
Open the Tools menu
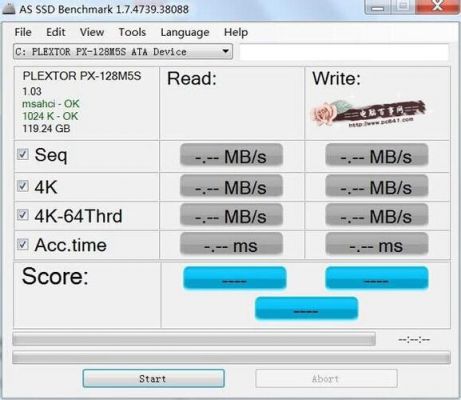click(132, 32)
